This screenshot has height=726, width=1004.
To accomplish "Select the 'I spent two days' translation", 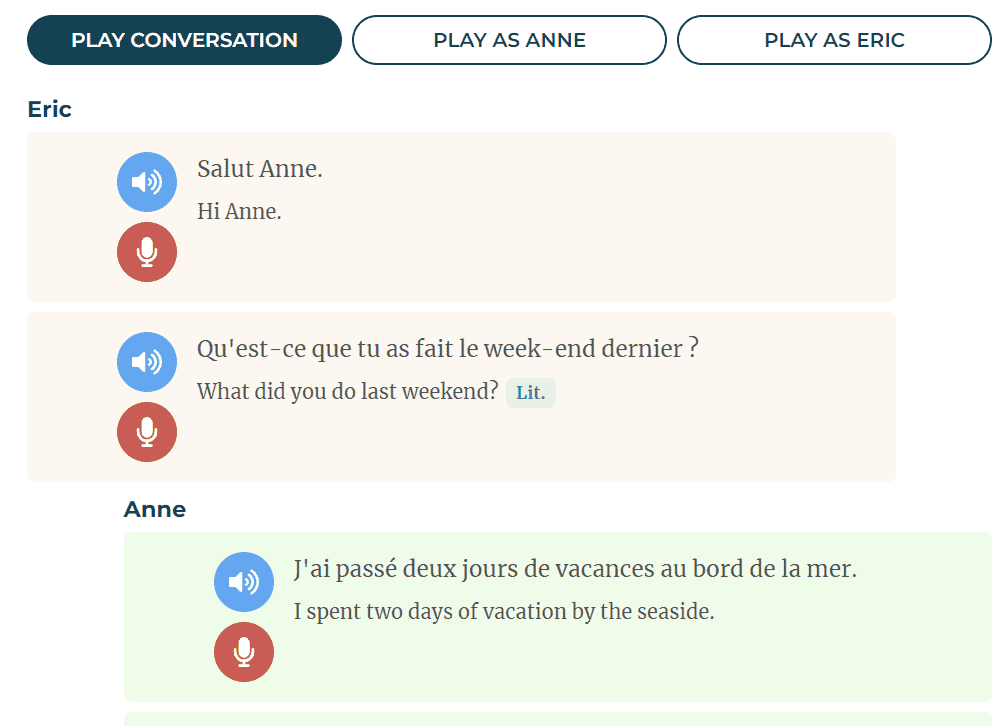I will pos(504,612).
